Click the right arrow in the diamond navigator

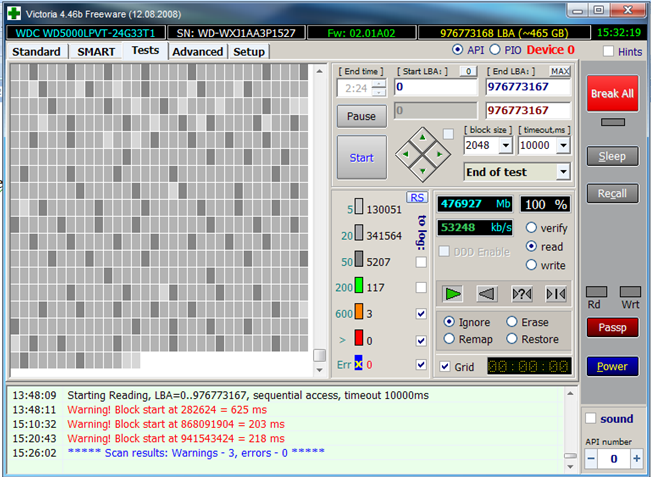[440, 154]
